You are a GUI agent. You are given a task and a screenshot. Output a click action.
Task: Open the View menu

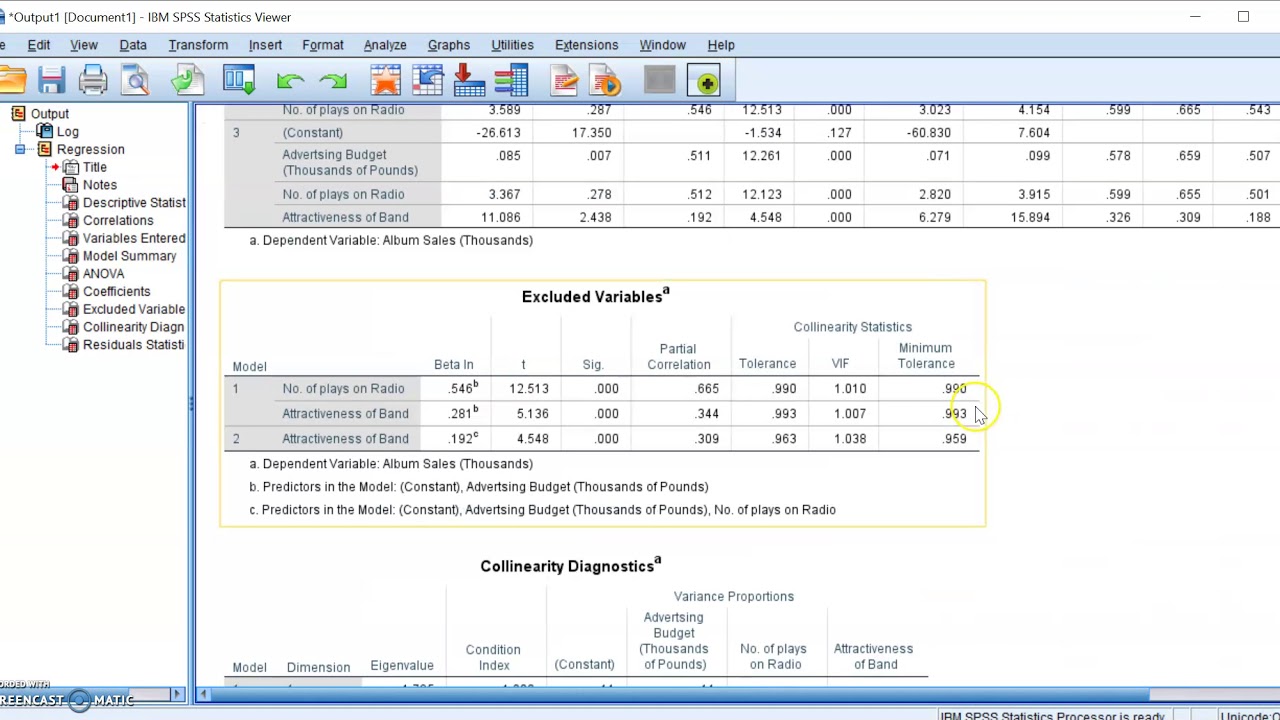click(84, 45)
